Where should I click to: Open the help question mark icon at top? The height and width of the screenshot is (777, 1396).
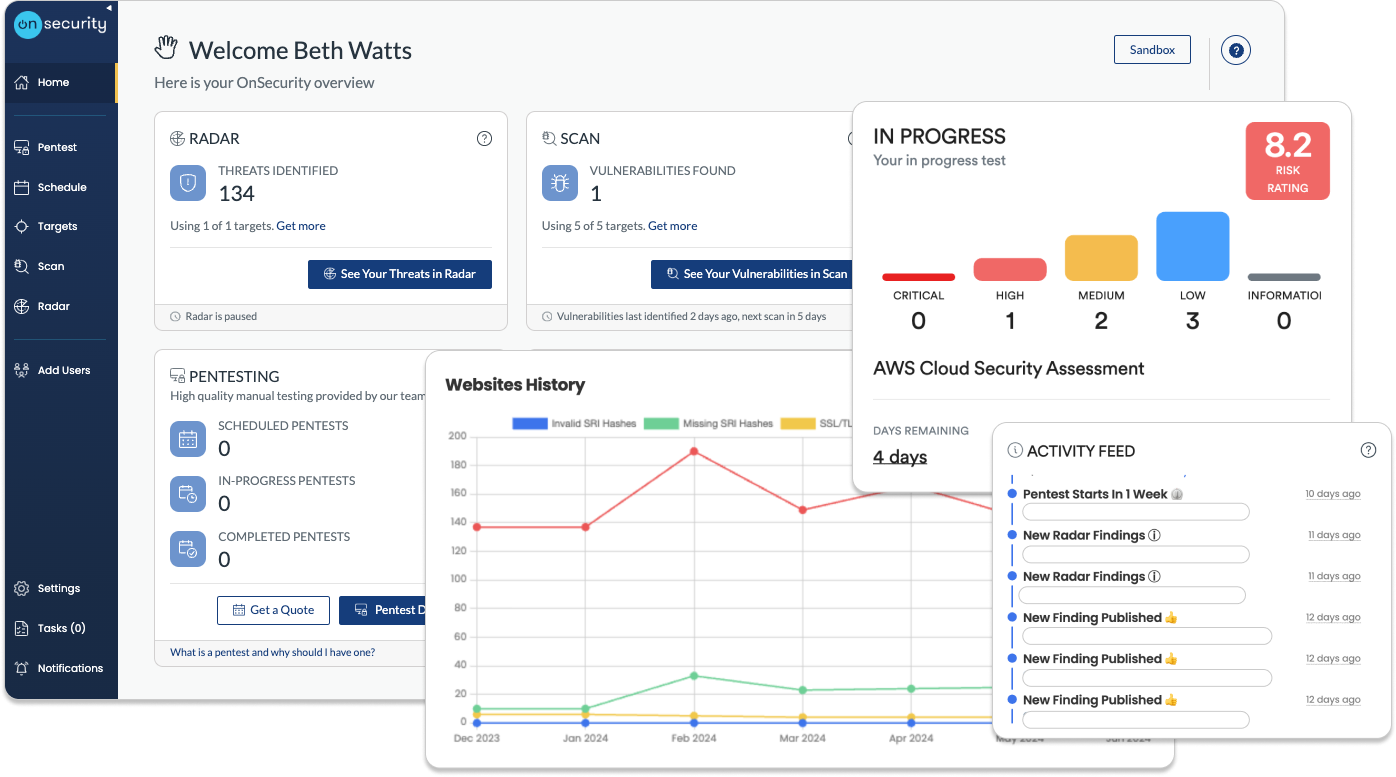[1236, 50]
